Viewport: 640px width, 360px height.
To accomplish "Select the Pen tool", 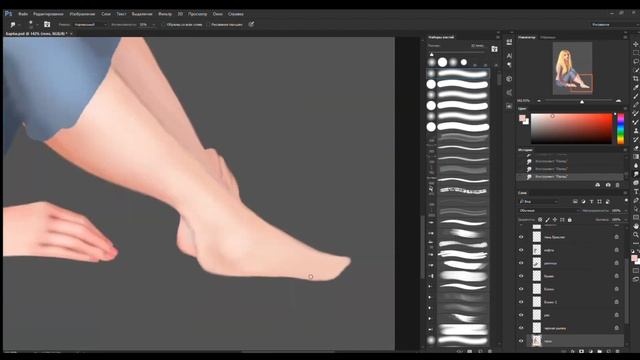I will pos(636,200).
